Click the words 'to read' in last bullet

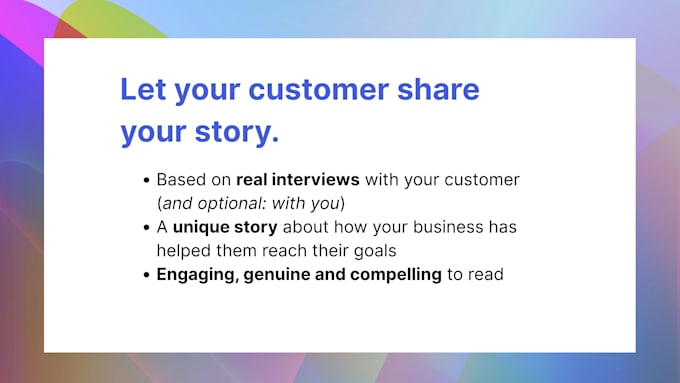[x=475, y=275]
